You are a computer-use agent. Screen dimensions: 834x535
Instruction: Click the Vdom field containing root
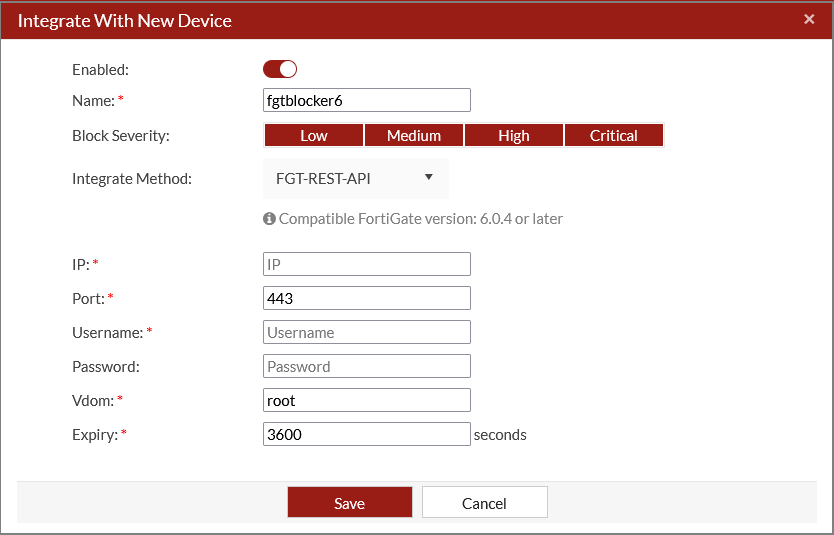pyautogui.click(x=366, y=400)
